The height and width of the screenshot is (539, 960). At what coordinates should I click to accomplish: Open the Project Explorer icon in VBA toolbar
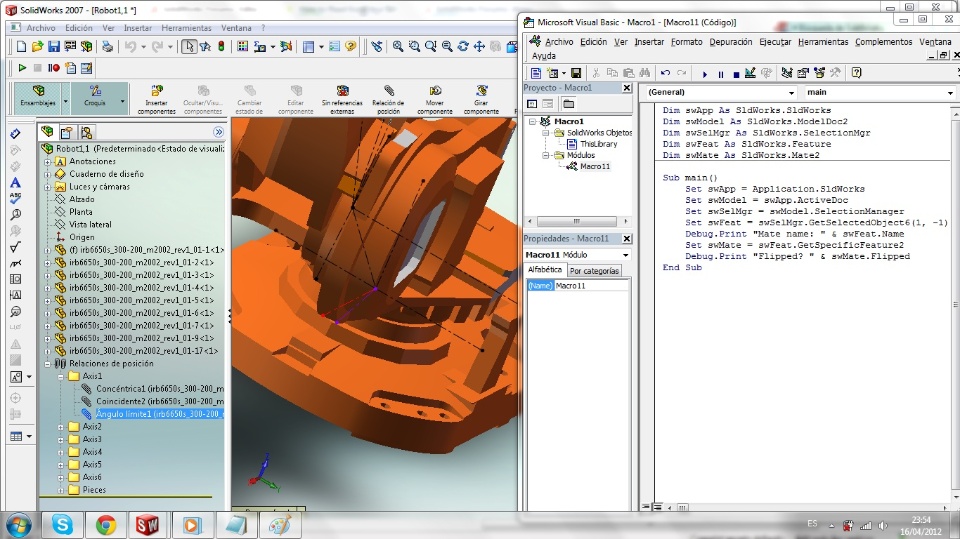click(787, 73)
